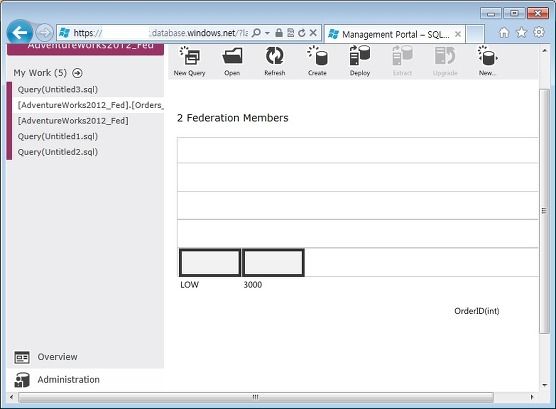Viewport: 556px width, 409px height.
Task: Click the Overview section in the sidebar
Action: [x=85, y=357]
